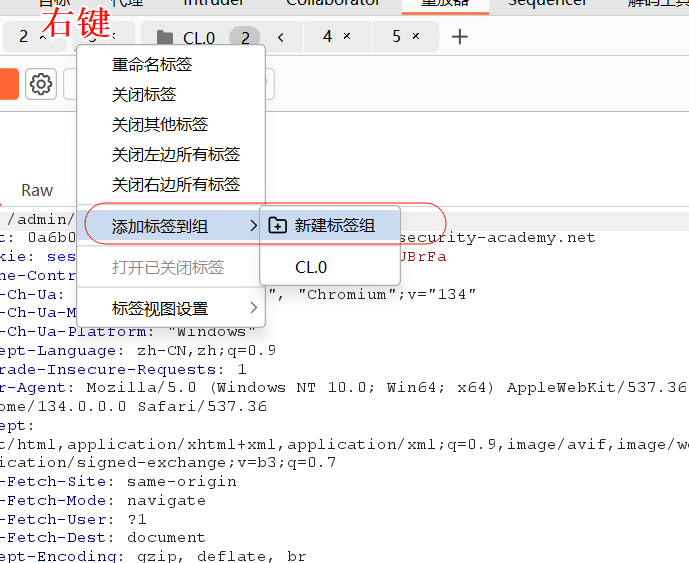
Task: Open the Intruder top tab
Action: (214, 4)
